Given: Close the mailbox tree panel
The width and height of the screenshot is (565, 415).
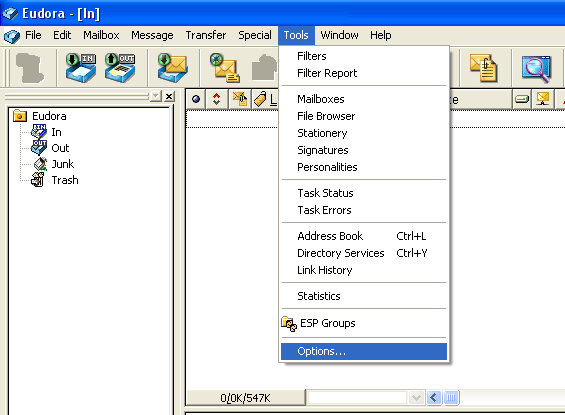Looking at the screenshot, I should coord(169,97).
